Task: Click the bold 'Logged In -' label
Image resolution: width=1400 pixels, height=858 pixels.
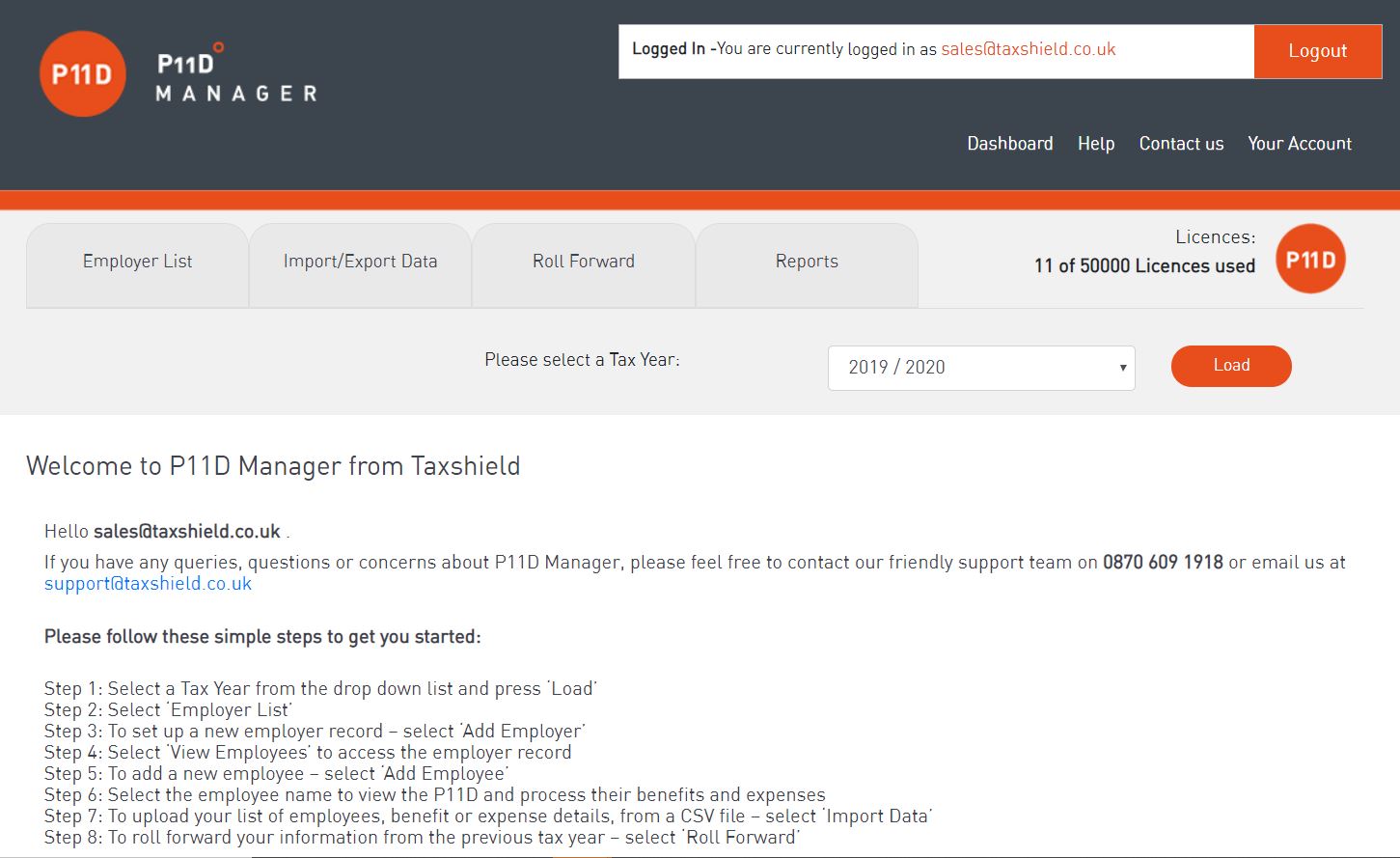Action: point(673,49)
